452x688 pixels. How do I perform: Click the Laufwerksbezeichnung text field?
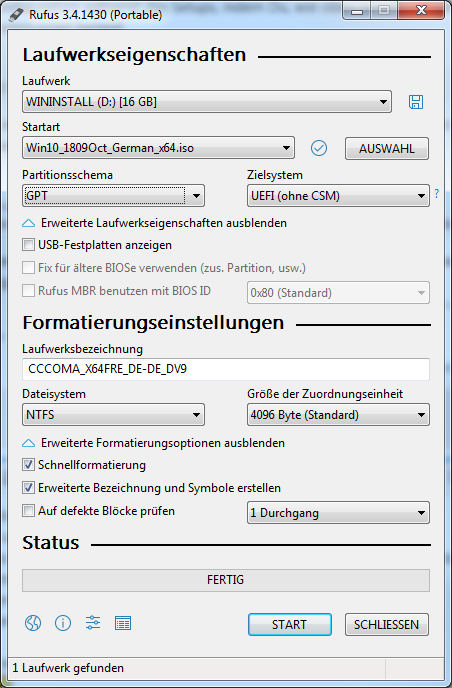[x=226, y=369]
